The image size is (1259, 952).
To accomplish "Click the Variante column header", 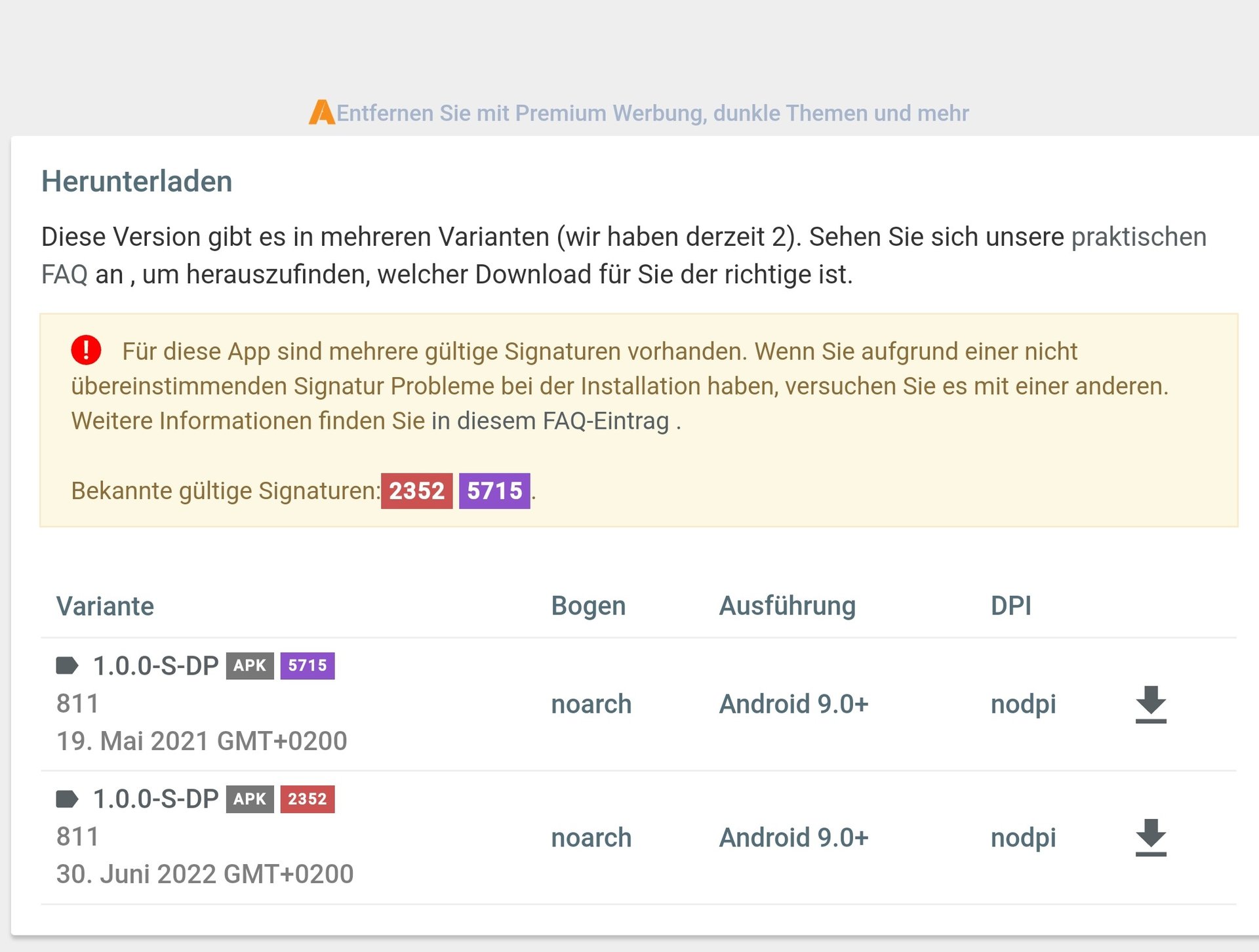I will 105,606.
